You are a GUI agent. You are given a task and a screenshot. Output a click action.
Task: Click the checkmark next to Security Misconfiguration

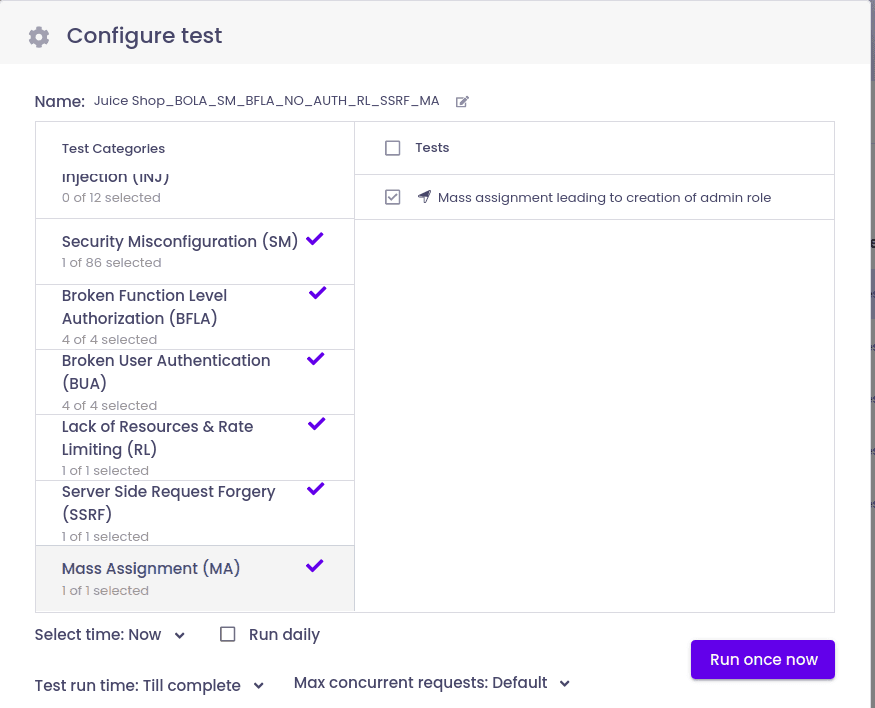(315, 239)
